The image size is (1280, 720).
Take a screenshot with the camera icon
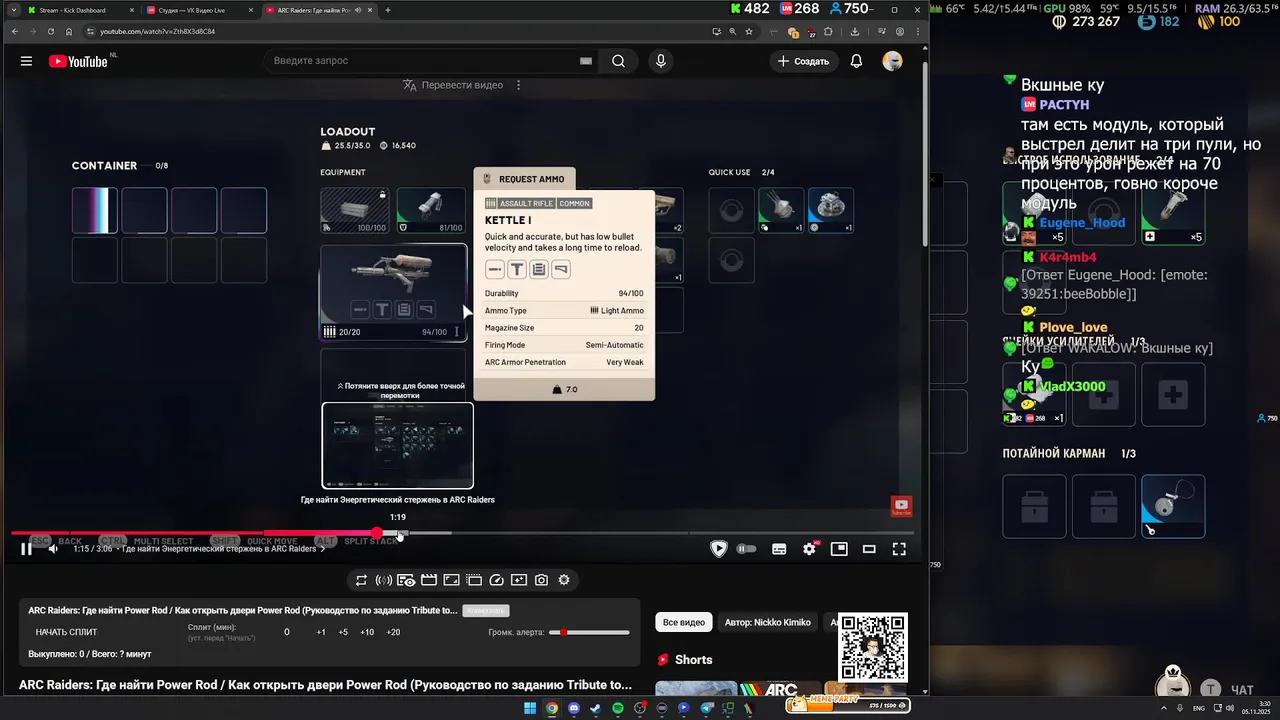click(541, 580)
